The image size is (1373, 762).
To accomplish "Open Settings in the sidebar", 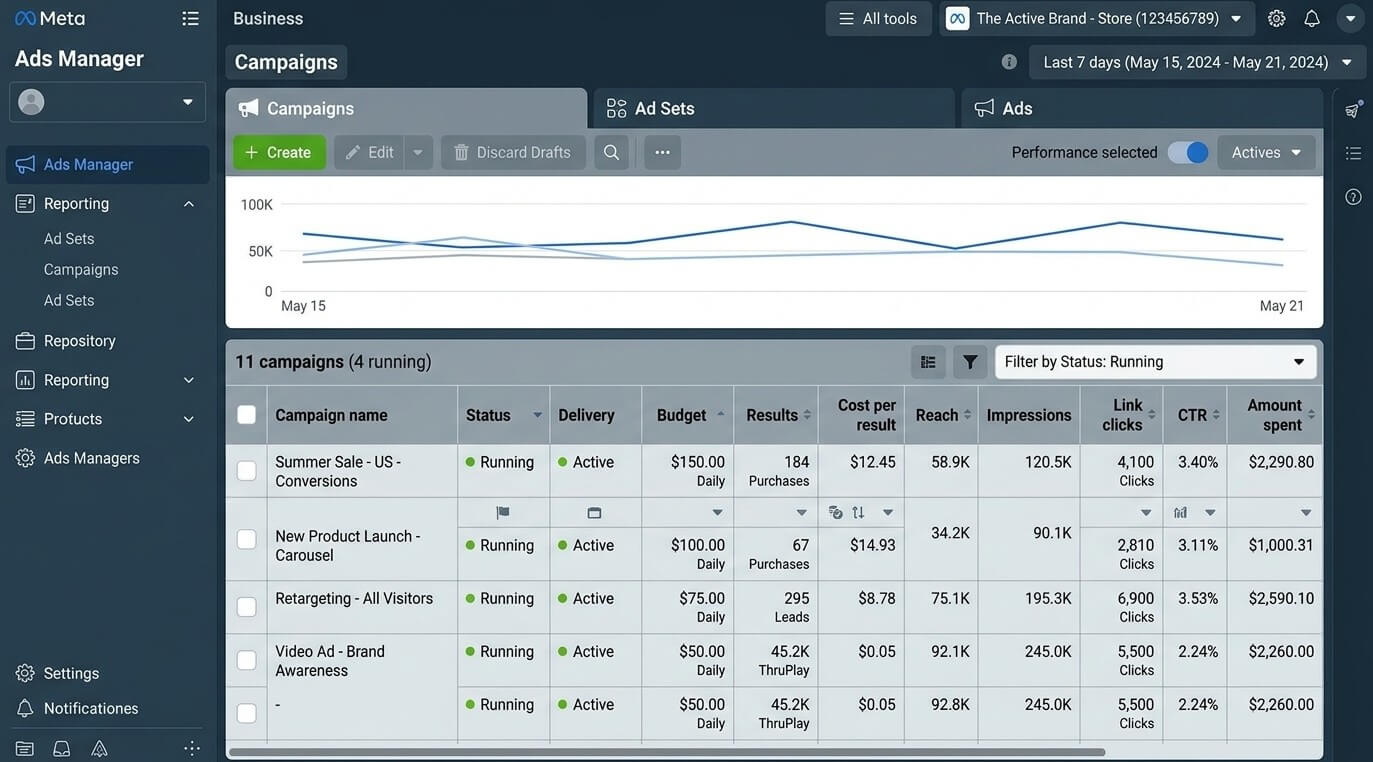I will 71,673.
